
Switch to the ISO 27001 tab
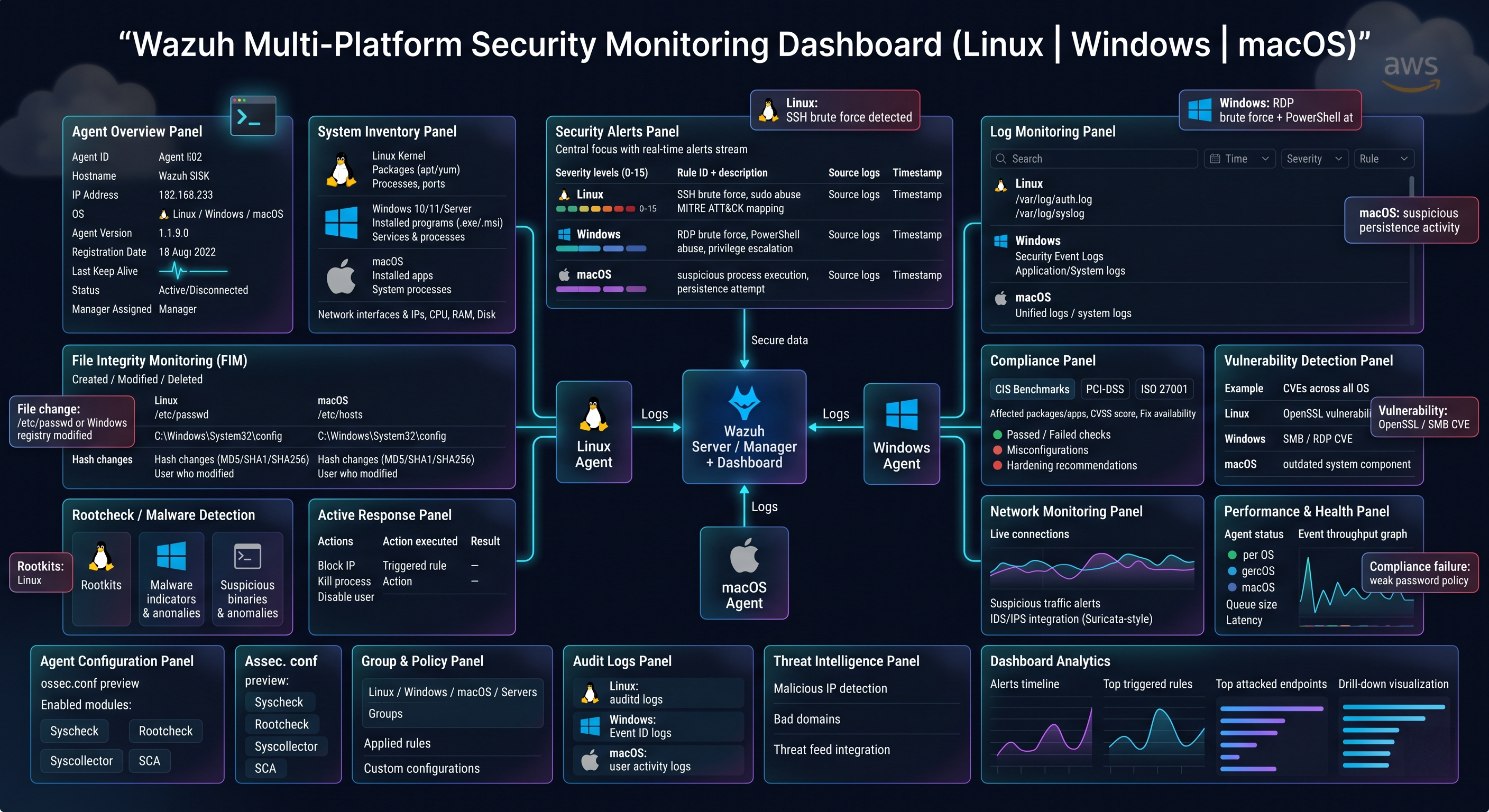[x=1164, y=389]
